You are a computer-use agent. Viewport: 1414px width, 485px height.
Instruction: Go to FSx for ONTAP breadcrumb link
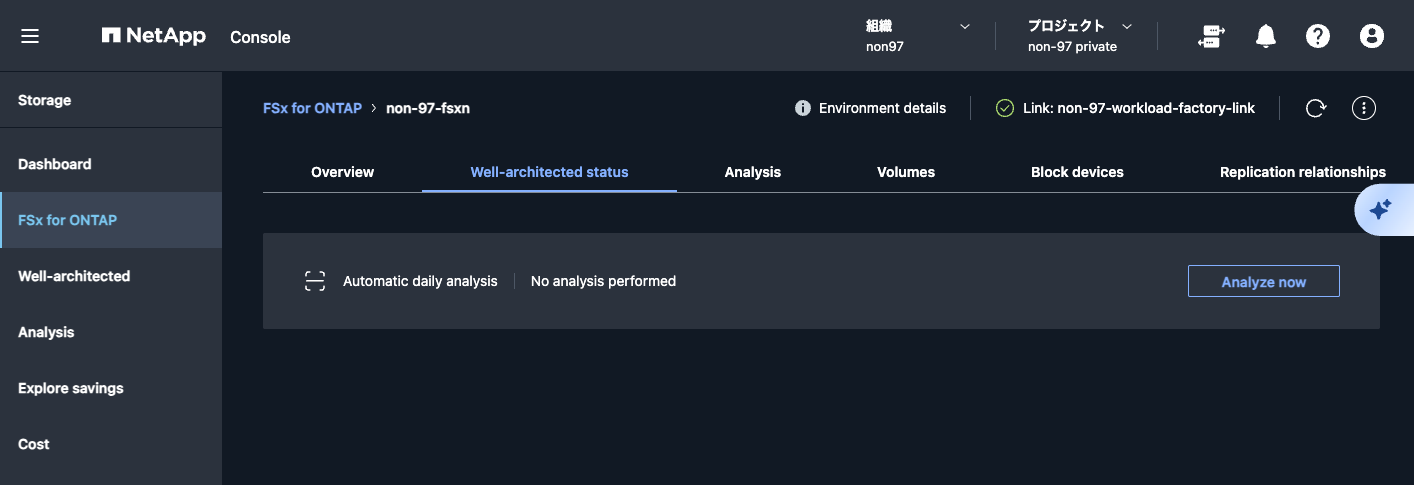click(312, 108)
